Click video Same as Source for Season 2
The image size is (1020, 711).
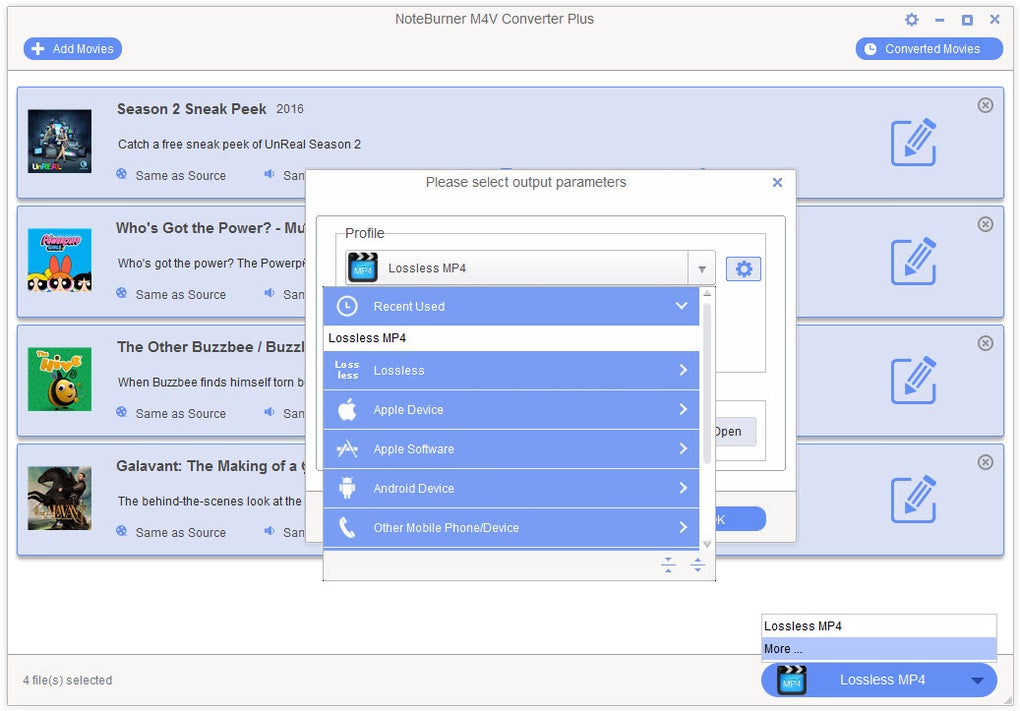click(180, 176)
